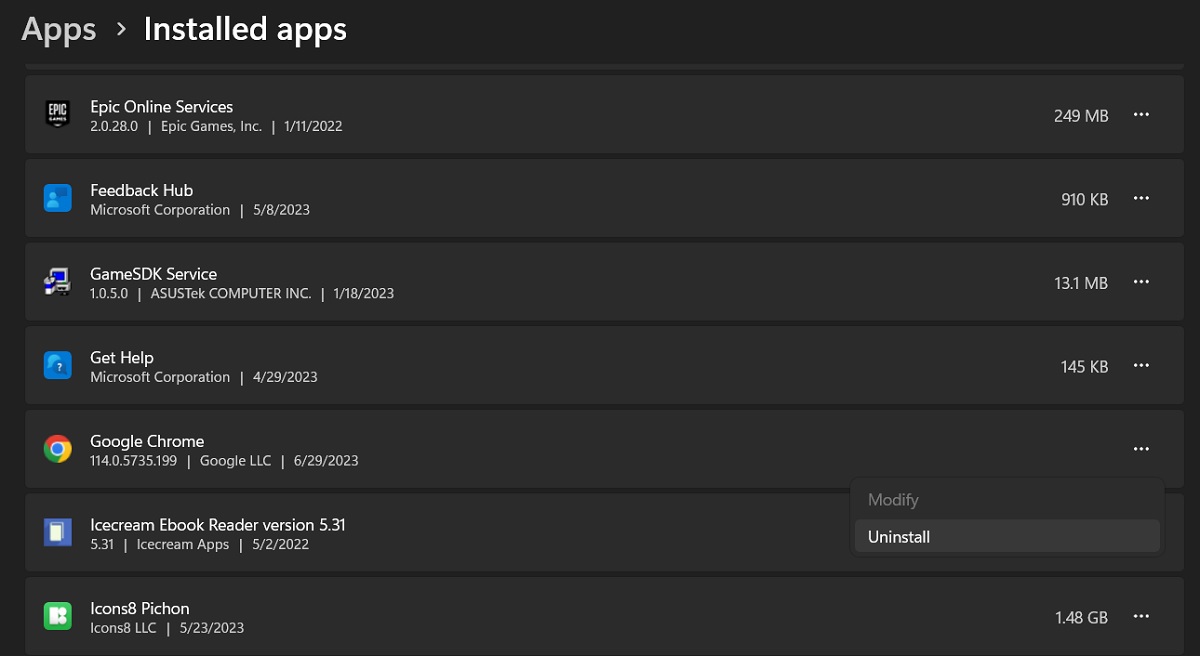Click the Epic Online Services app icon
This screenshot has width=1200, height=656.
click(57, 114)
